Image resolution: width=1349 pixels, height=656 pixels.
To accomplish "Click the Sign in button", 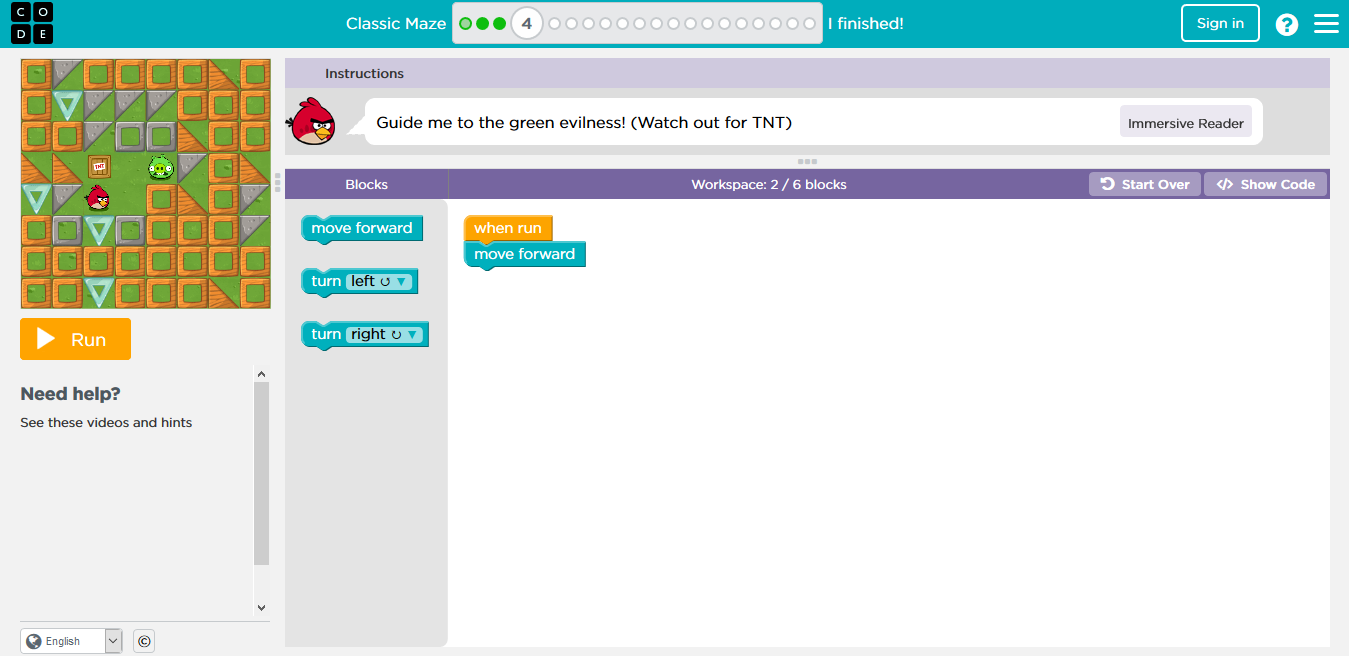I will click(1220, 23).
